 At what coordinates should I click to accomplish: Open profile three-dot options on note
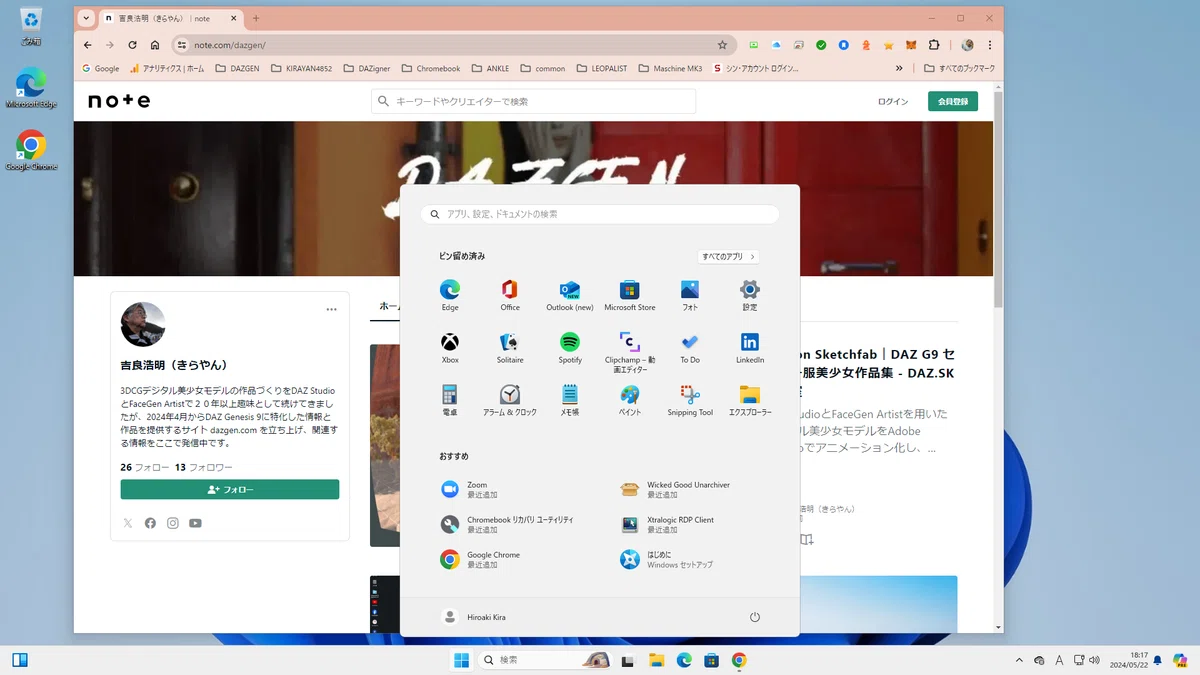click(331, 309)
